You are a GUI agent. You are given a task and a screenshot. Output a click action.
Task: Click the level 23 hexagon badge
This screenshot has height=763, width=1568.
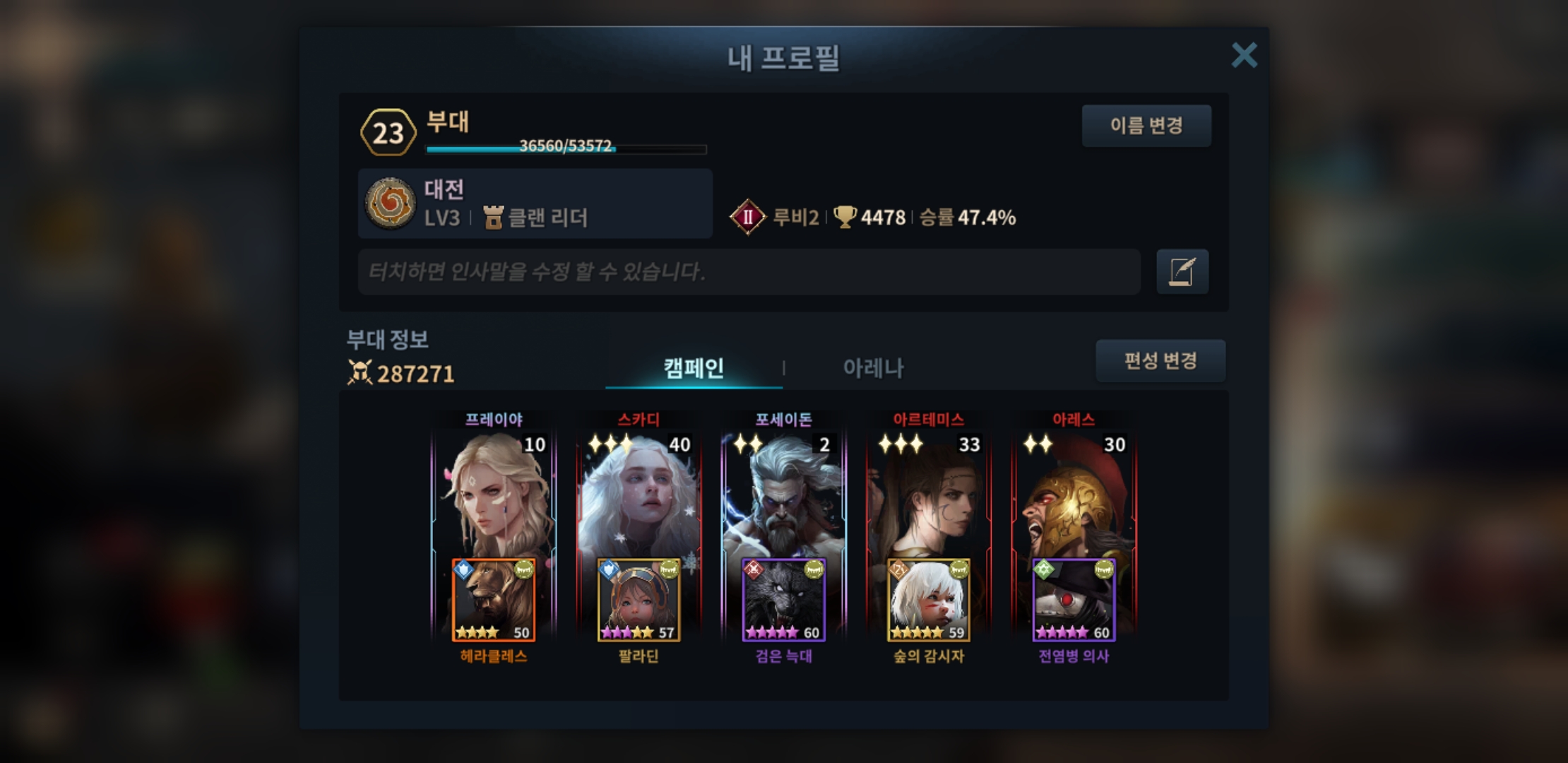point(388,132)
